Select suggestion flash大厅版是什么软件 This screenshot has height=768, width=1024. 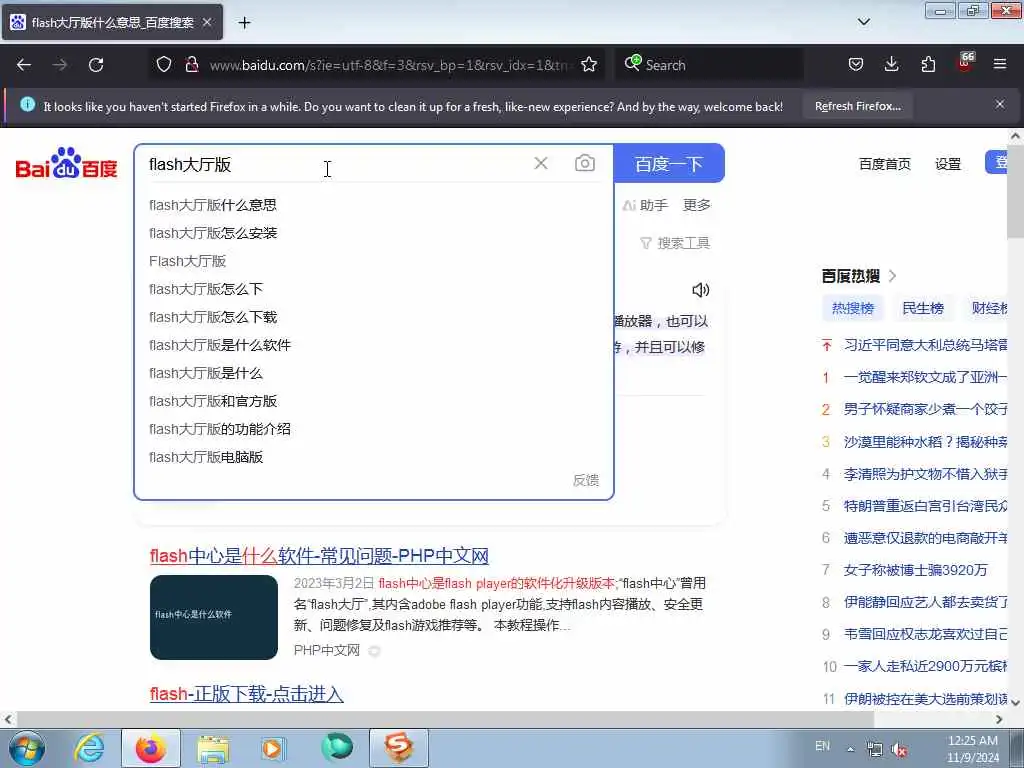point(374,345)
